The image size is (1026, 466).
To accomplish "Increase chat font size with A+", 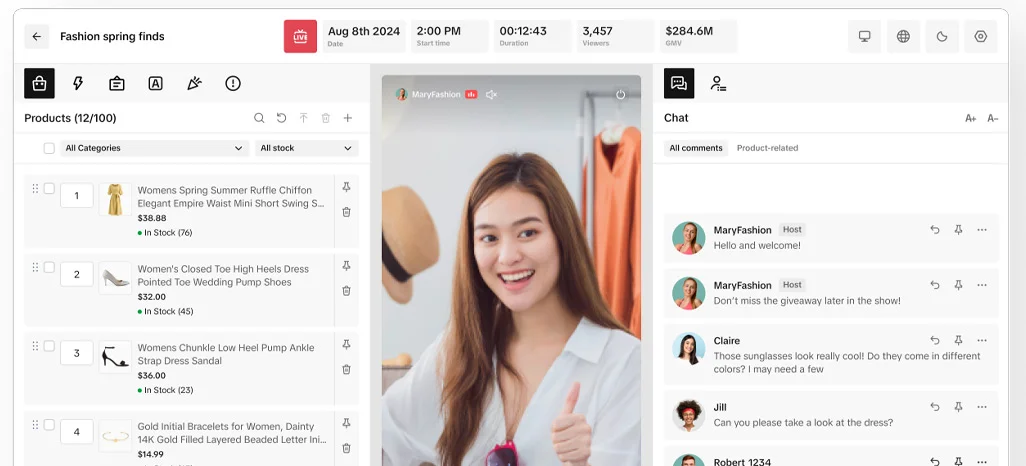I will pyautogui.click(x=970, y=118).
